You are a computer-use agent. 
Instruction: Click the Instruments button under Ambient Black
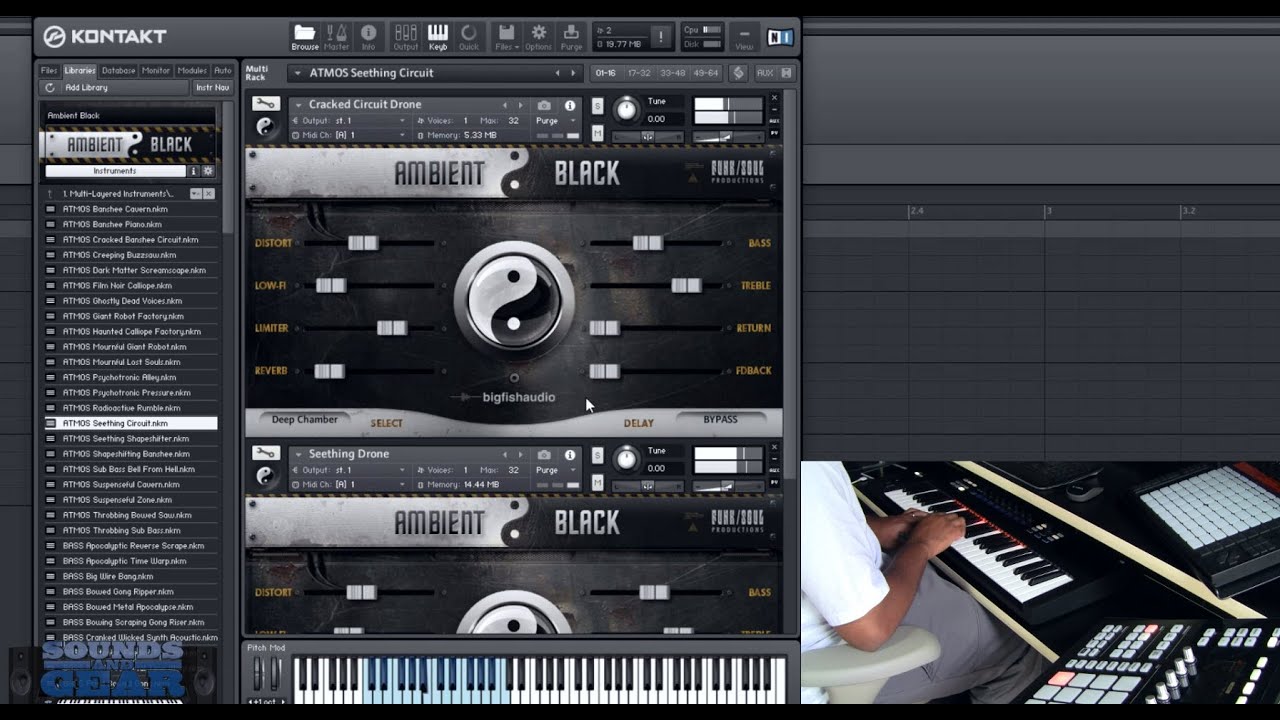click(115, 171)
